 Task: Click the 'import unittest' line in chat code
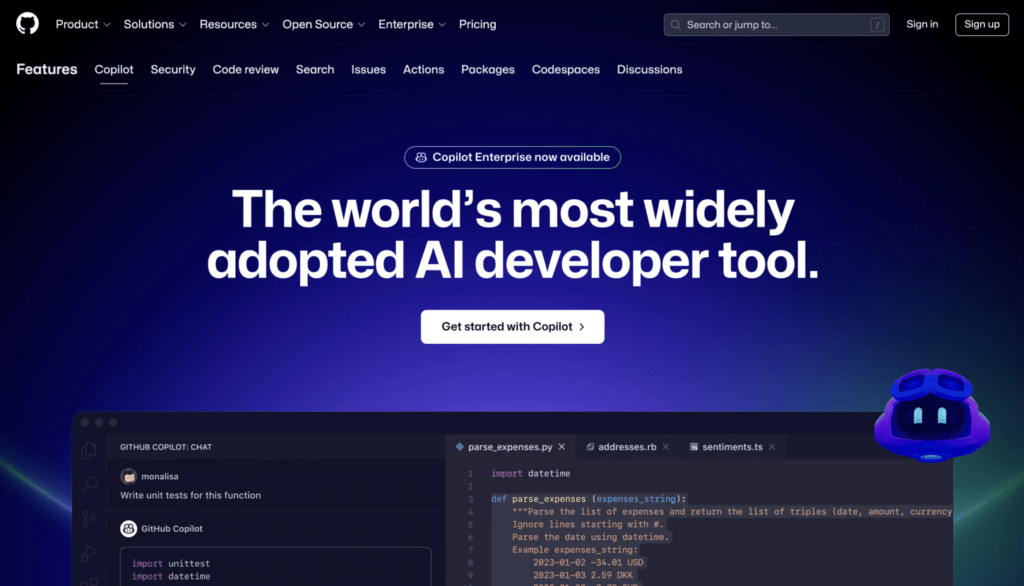pos(171,563)
